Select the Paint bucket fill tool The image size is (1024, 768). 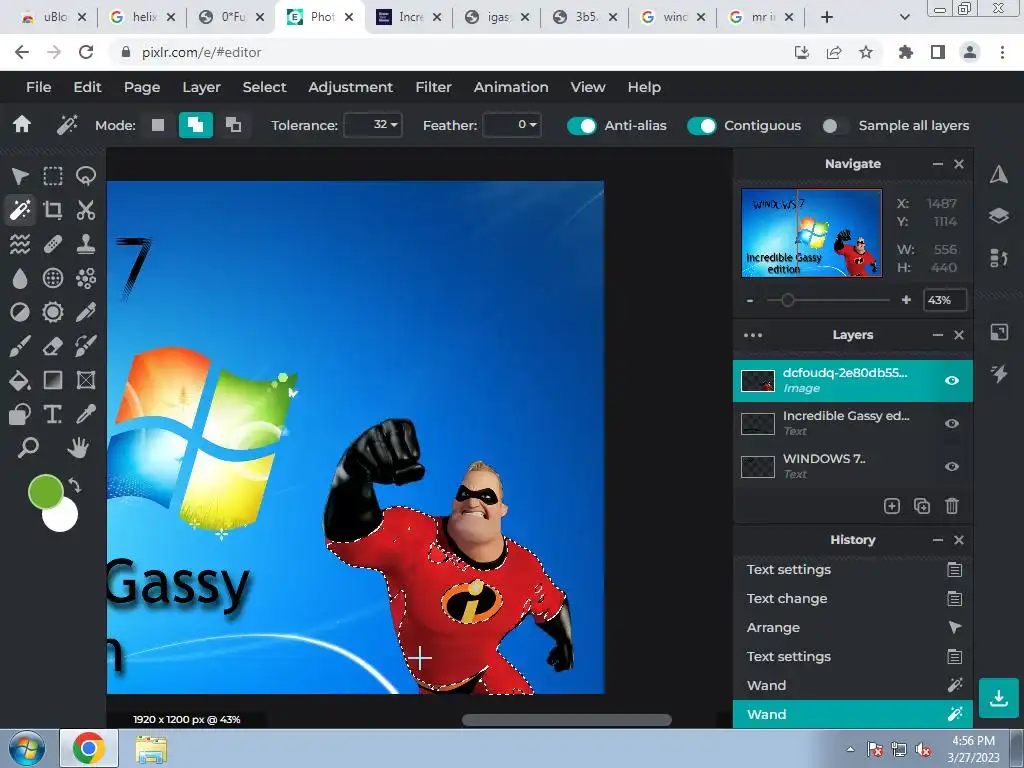point(20,380)
